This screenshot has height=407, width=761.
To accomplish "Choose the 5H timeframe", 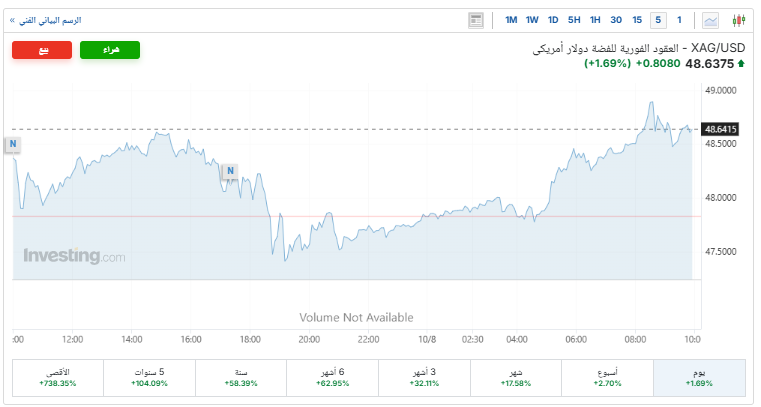I will click(x=574, y=20).
